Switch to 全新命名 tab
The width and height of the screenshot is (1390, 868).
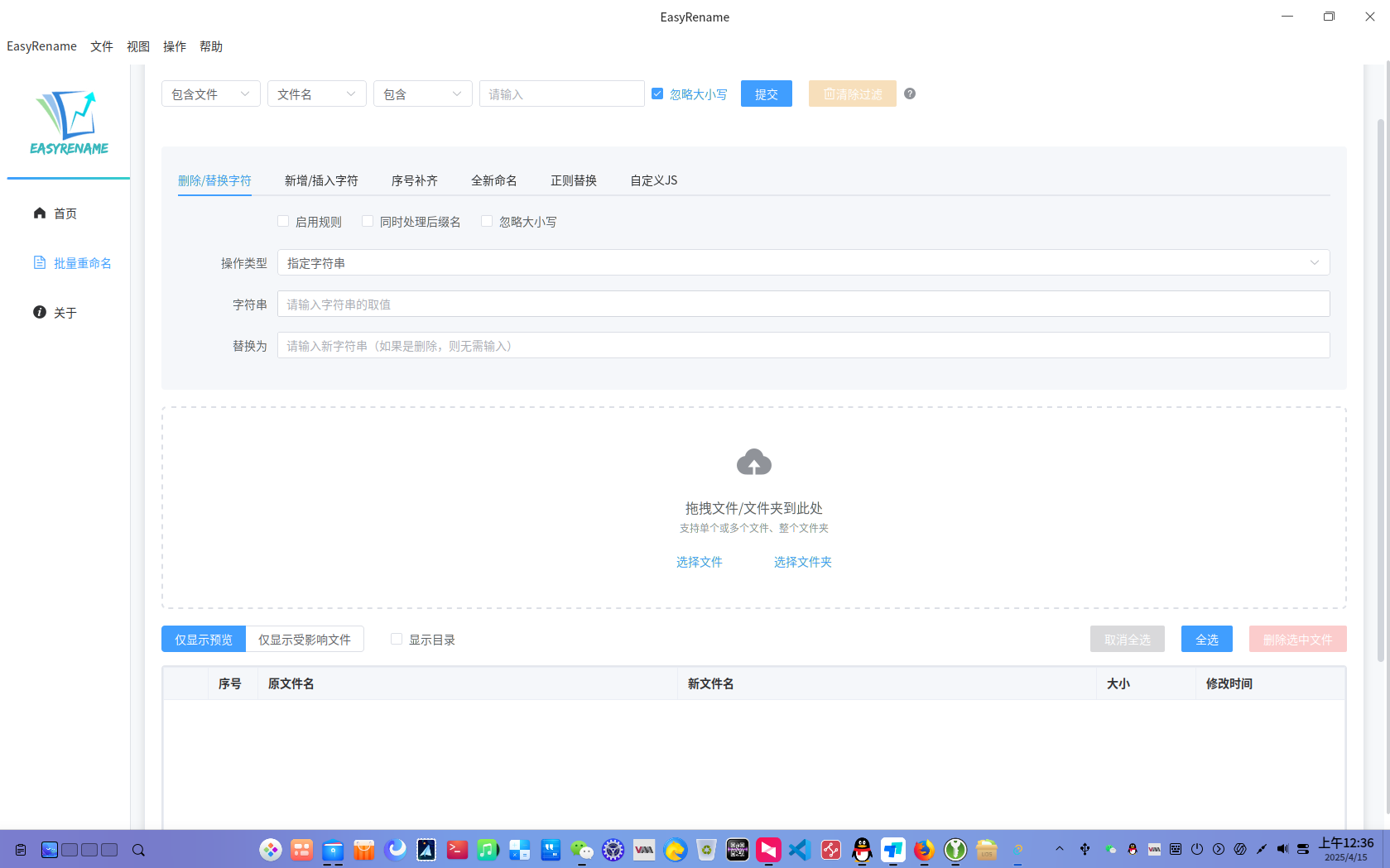tap(494, 180)
